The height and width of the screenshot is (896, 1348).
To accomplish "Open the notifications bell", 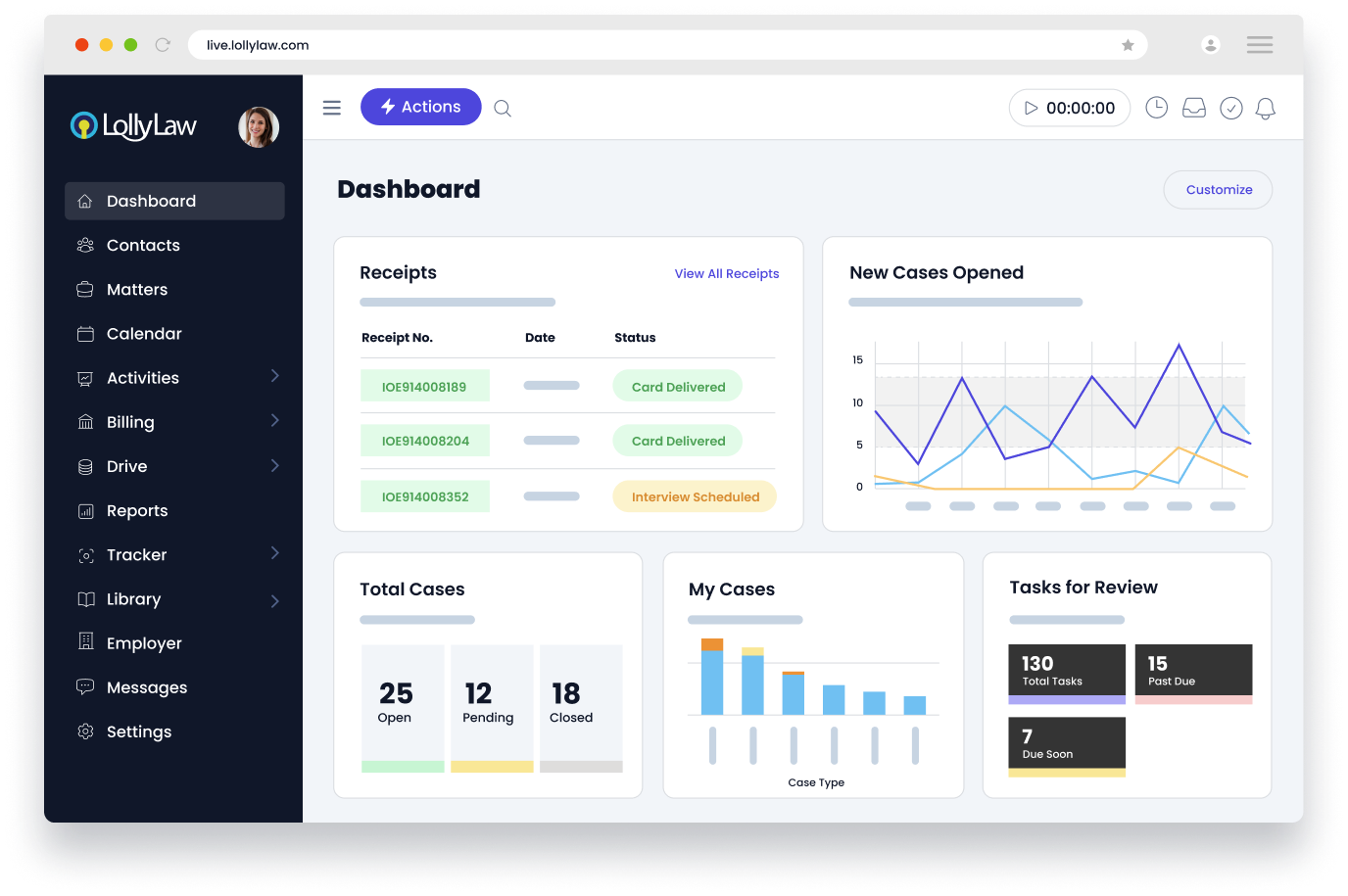I will click(x=1265, y=109).
